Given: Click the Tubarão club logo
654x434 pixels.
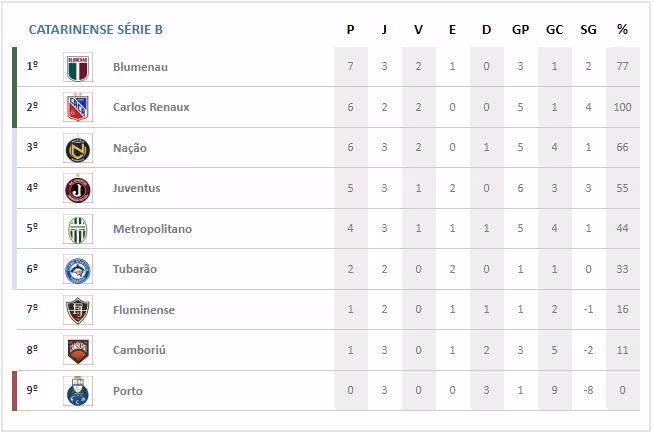Looking at the screenshot, I should pos(77,269).
